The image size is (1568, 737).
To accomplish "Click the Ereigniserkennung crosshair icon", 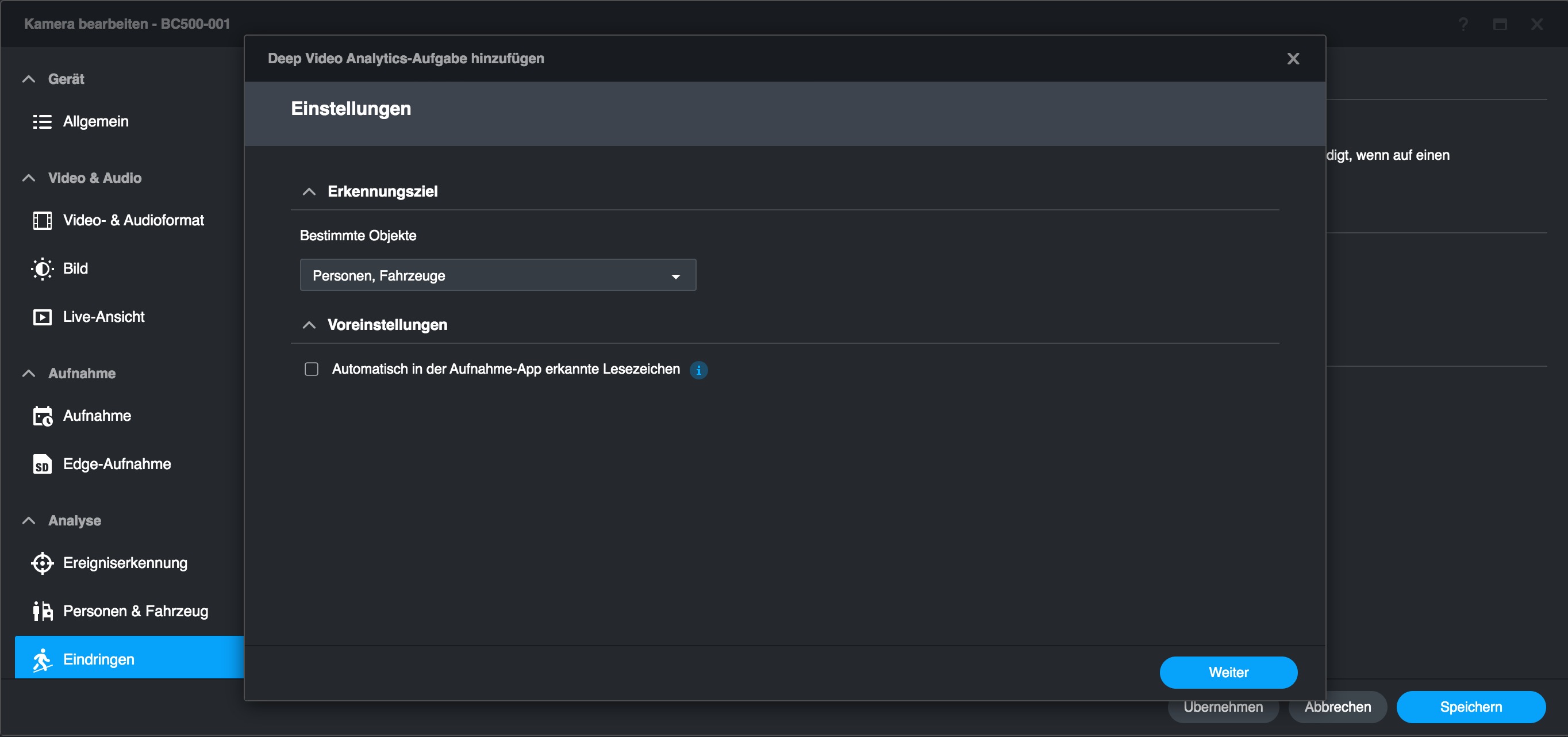I will point(42,563).
